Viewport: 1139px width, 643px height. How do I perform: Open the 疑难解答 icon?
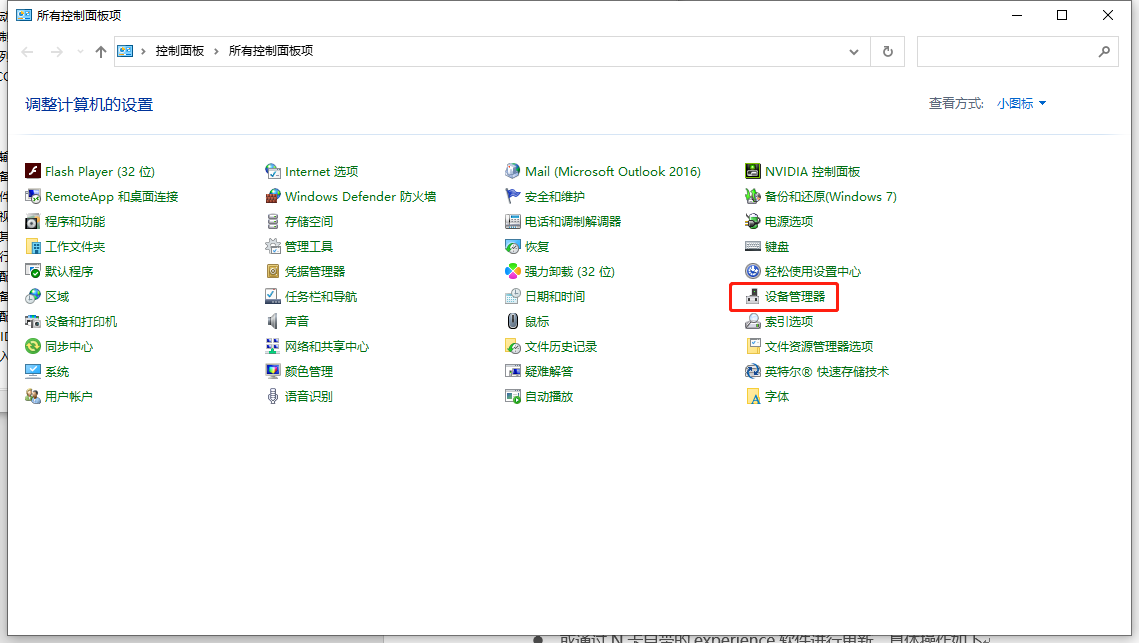[513, 371]
